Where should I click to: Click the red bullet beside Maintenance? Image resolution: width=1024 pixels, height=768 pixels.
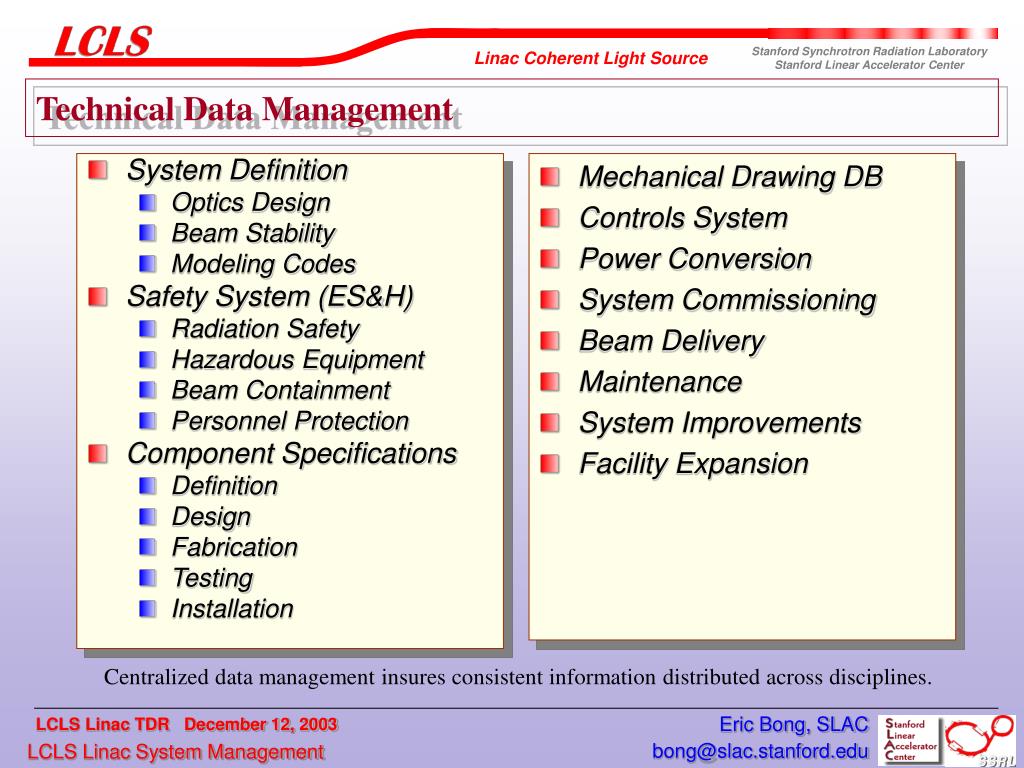click(551, 382)
